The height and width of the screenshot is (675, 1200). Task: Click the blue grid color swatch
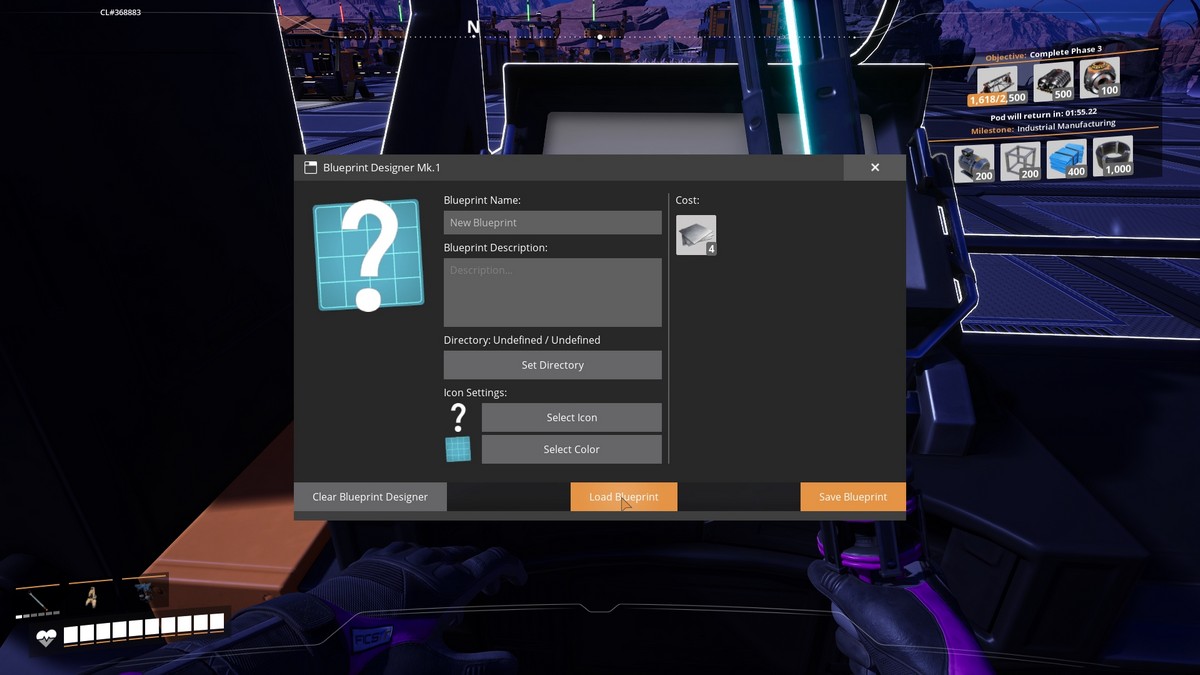pos(458,449)
